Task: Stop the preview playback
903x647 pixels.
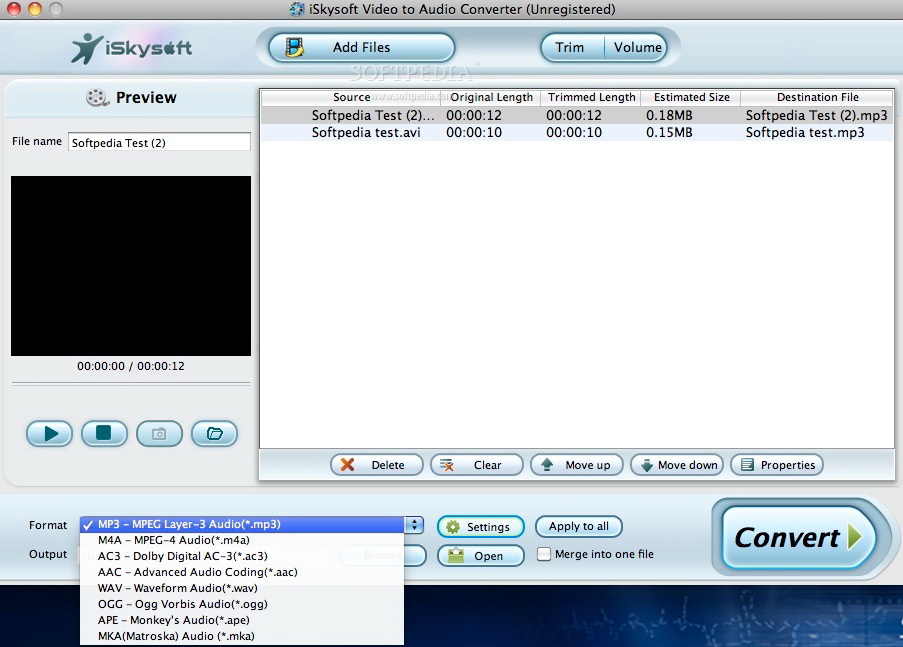Action: pos(104,433)
